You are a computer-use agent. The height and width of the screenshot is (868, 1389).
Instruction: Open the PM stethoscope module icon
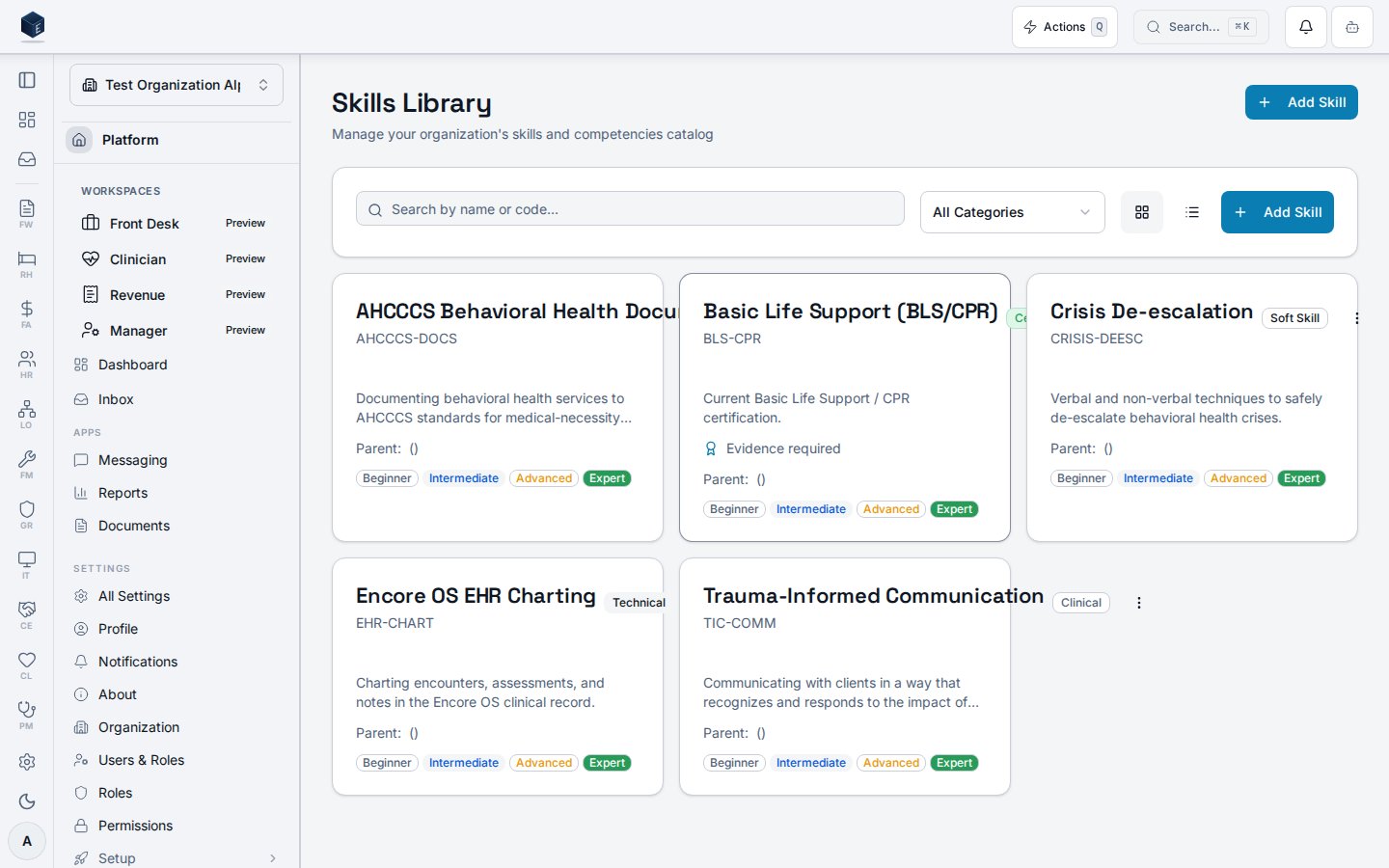[27, 715]
